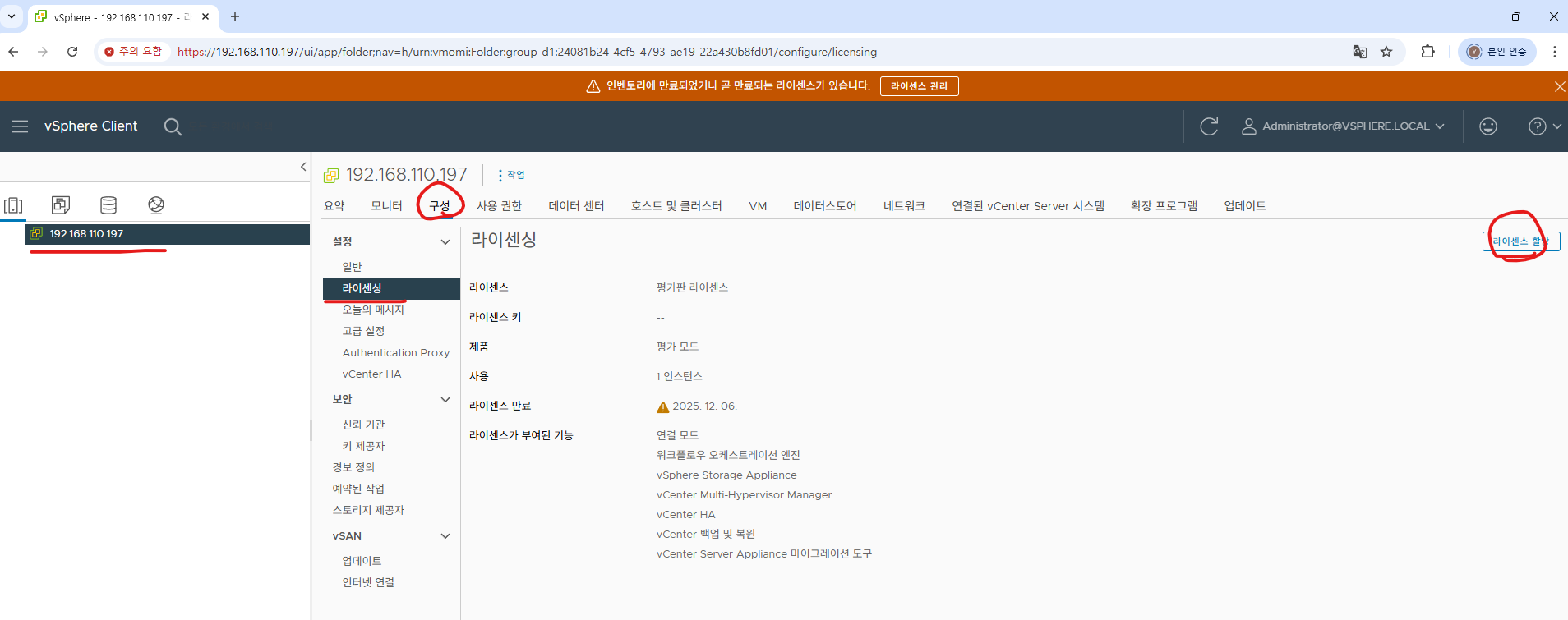1568x620 pixels.
Task: Open the 데이터 센터 tab
Action: pyautogui.click(x=576, y=206)
